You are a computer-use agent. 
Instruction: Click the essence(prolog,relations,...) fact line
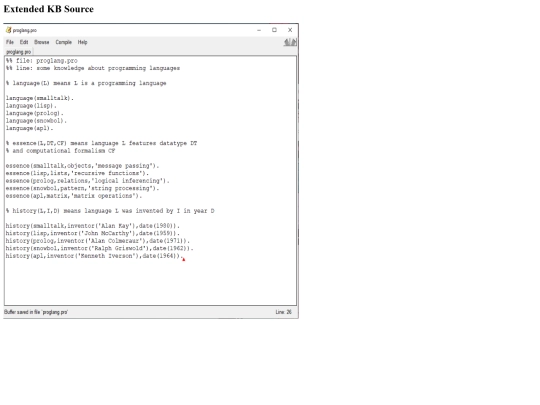pyautogui.click(x=87, y=181)
